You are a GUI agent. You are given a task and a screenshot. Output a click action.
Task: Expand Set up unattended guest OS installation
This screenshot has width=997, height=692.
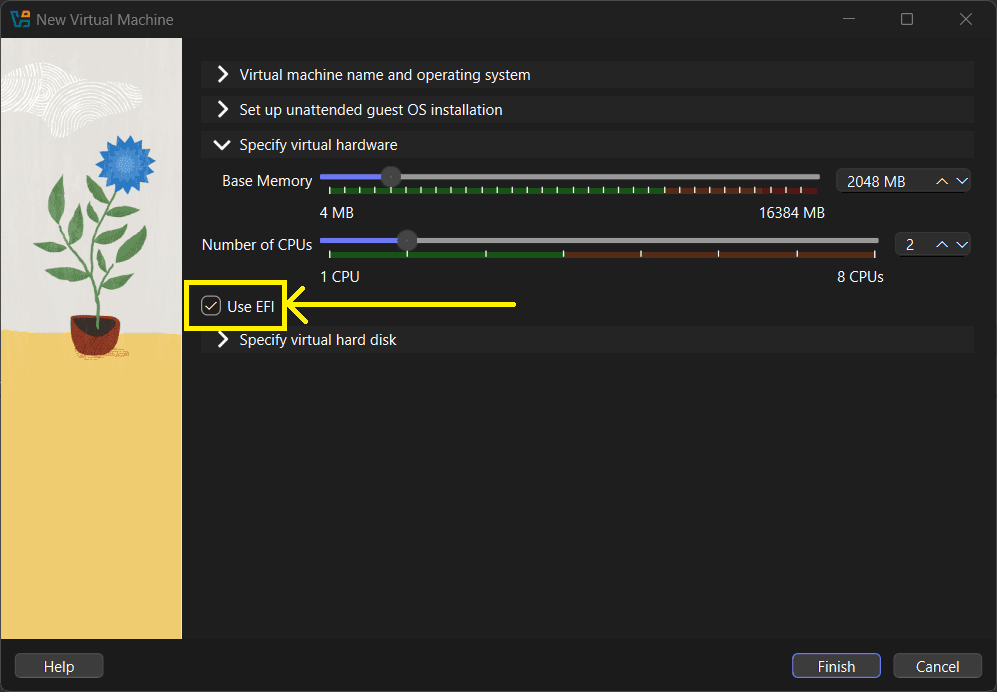point(371,110)
